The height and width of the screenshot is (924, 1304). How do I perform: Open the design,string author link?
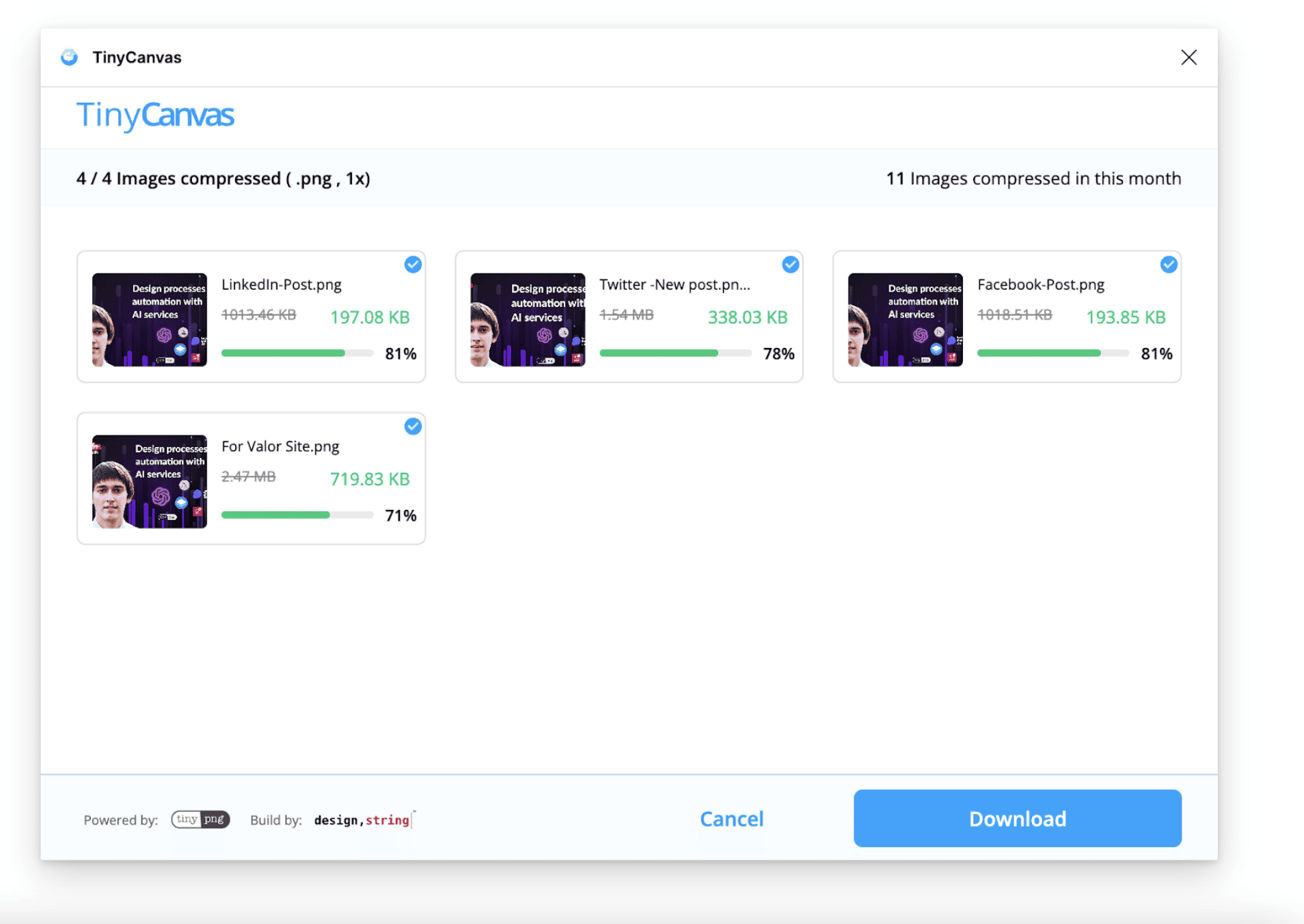[362, 819]
